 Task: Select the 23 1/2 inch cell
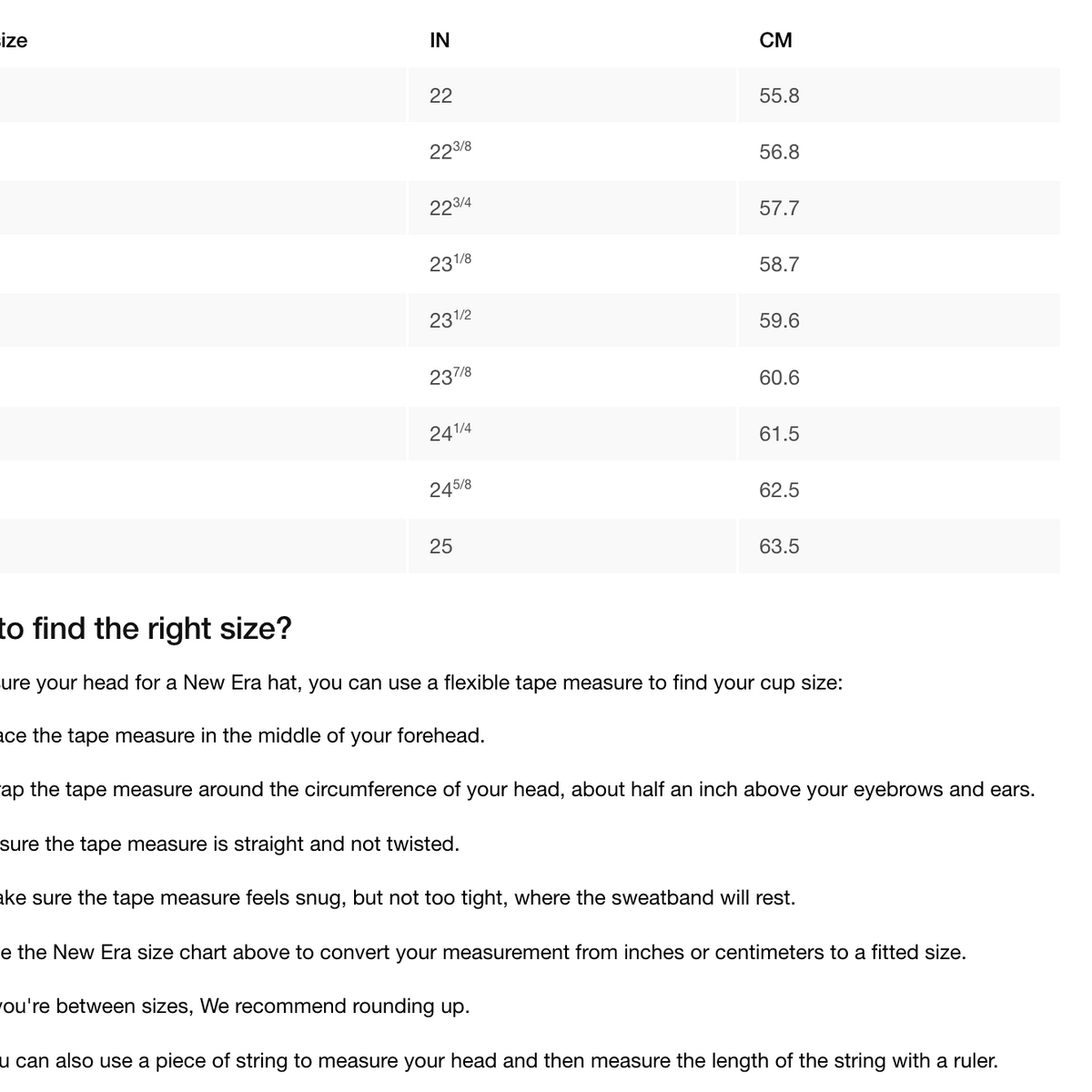pyautogui.click(x=571, y=320)
